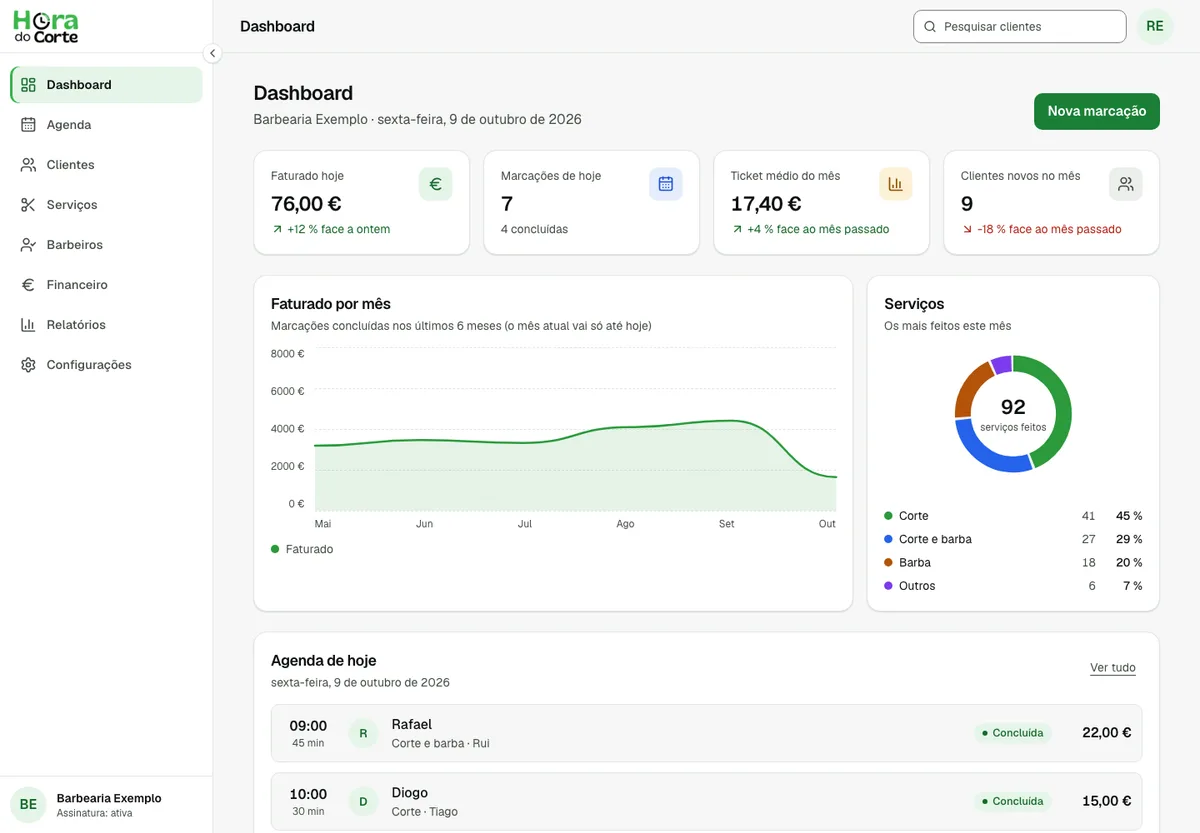The width and height of the screenshot is (1200, 833).
Task: Click the people icon on Clientes novos card
Action: (x=1126, y=184)
